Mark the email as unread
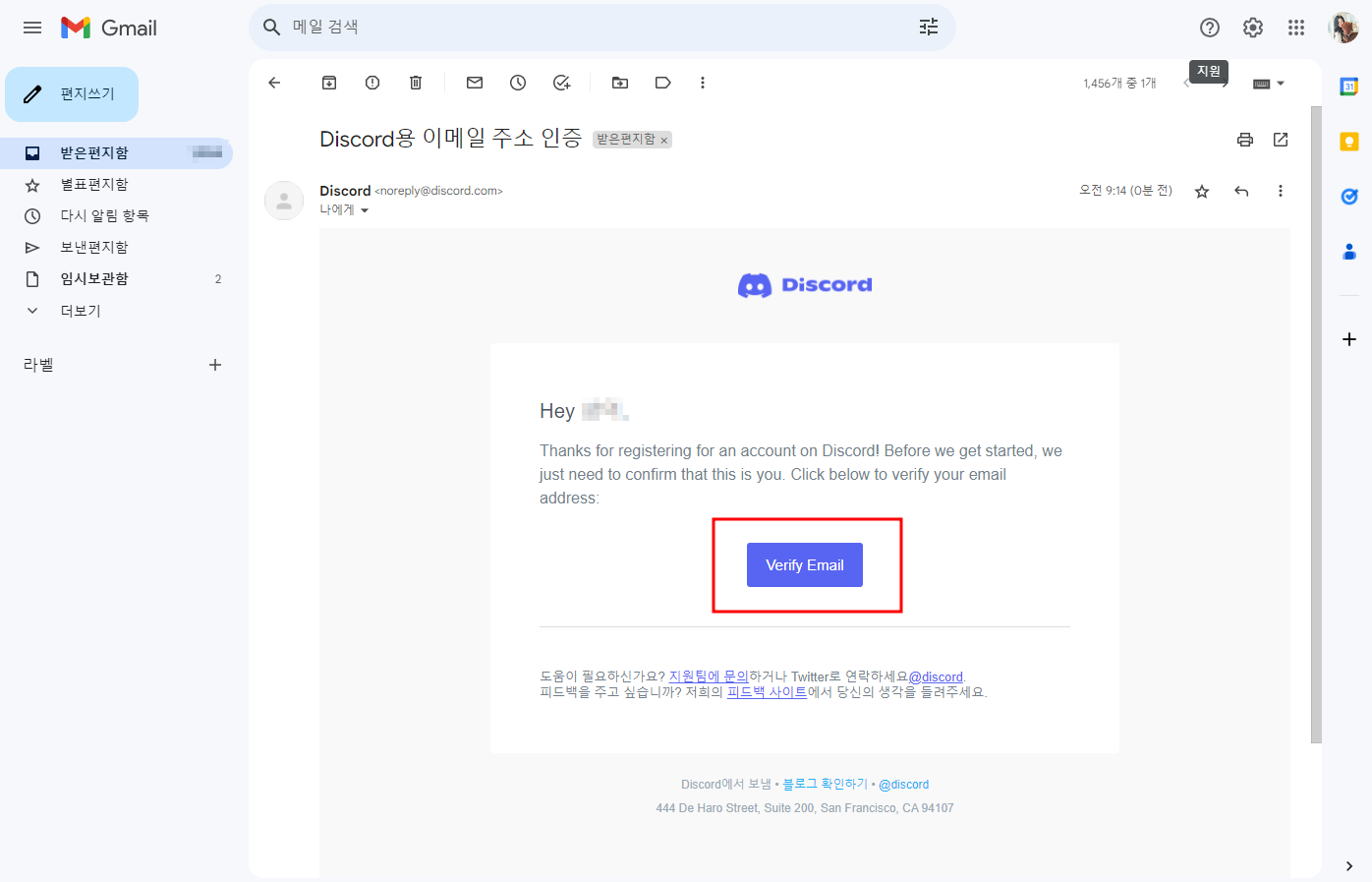Image resolution: width=1372 pixels, height=882 pixels. tap(475, 83)
